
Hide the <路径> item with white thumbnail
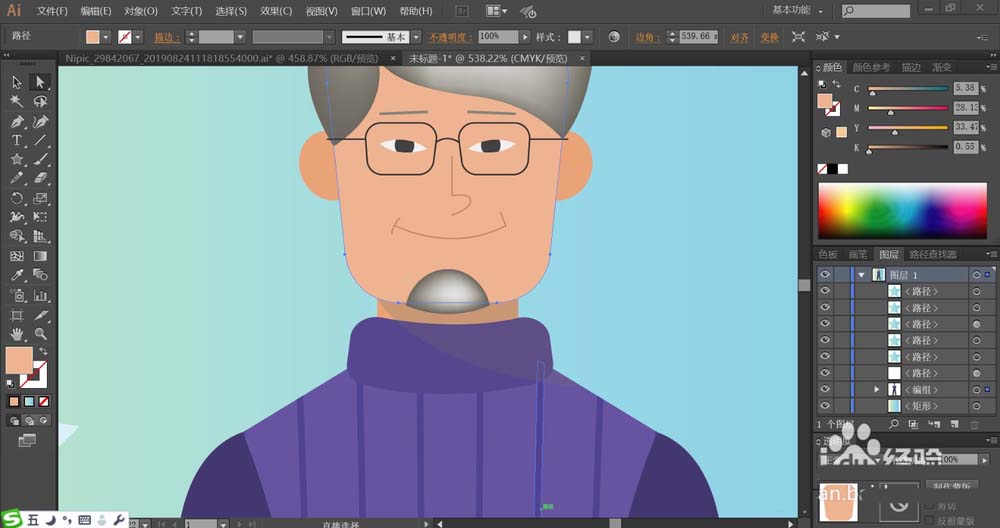[825, 372]
